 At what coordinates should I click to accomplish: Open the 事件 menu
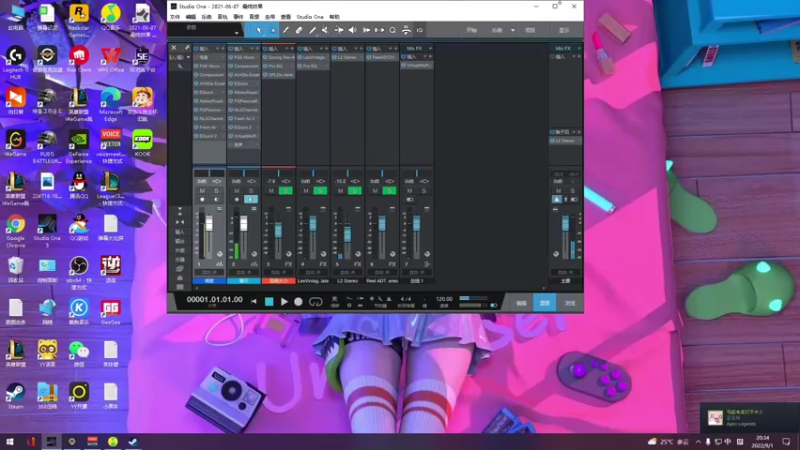[238, 17]
